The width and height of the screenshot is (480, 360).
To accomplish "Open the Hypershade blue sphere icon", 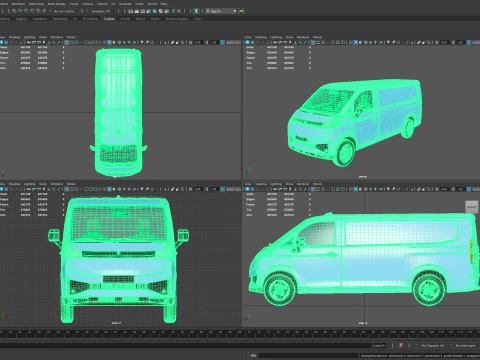I will click(154, 11).
